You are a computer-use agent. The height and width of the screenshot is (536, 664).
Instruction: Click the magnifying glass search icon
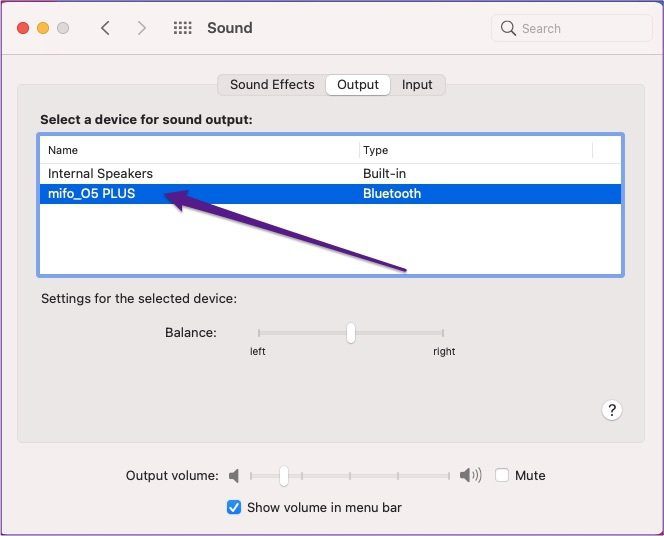pyautogui.click(x=508, y=28)
